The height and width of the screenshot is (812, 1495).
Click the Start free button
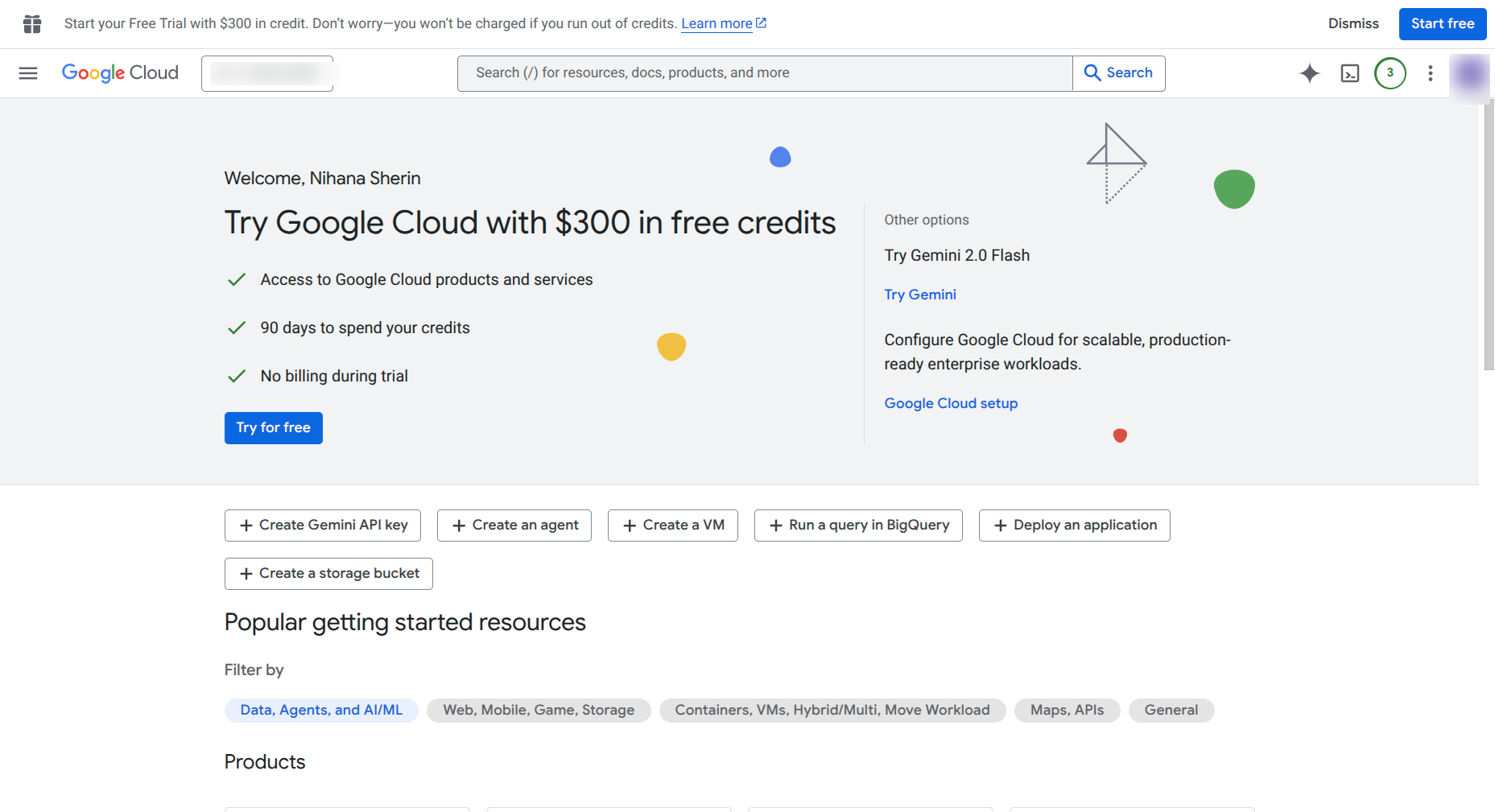click(1443, 24)
